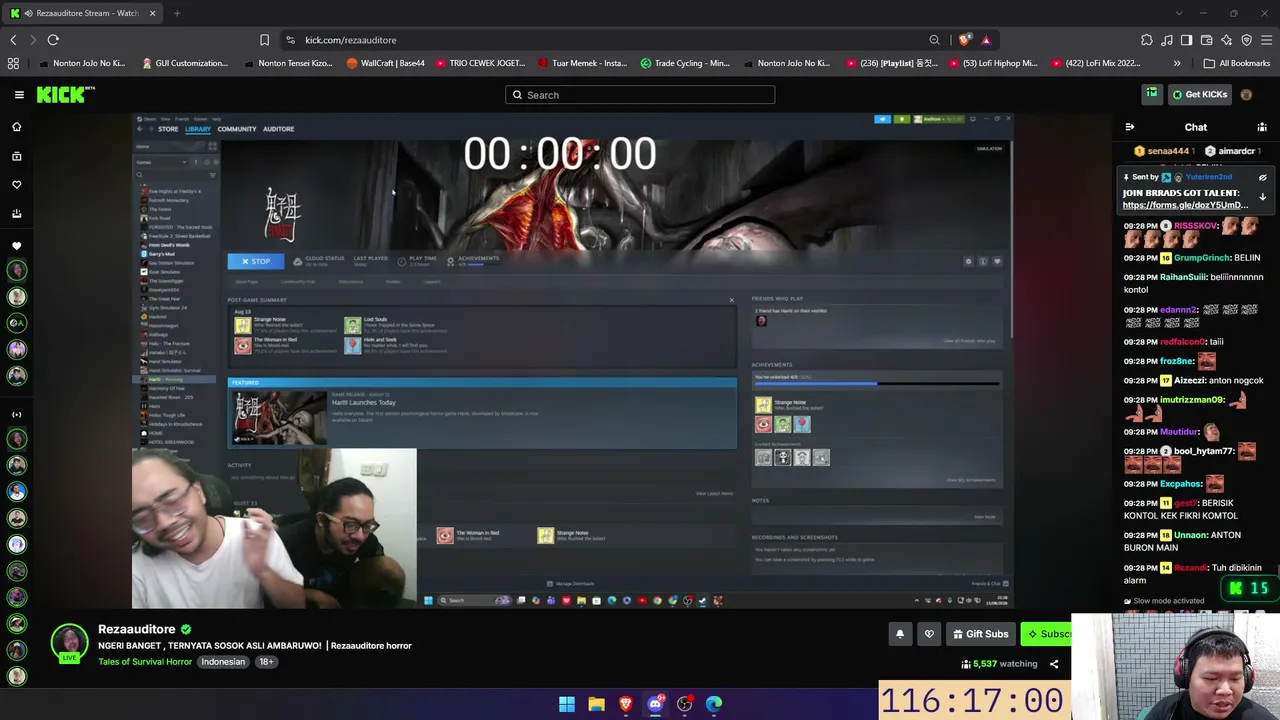Open the (53) Lofi Hiphop Mix bookmark
This screenshot has width=1280, height=720.
click(x=992, y=63)
